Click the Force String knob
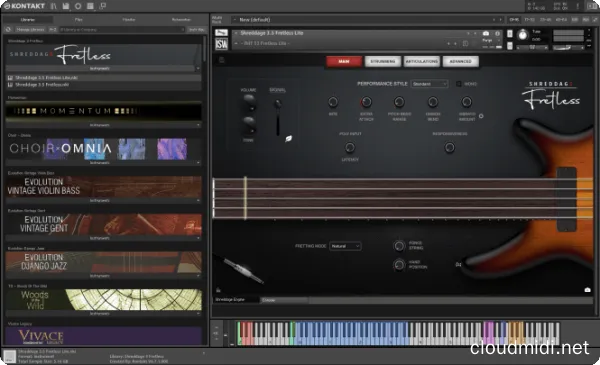The width and height of the screenshot is (600, 365). click(399, 246)
